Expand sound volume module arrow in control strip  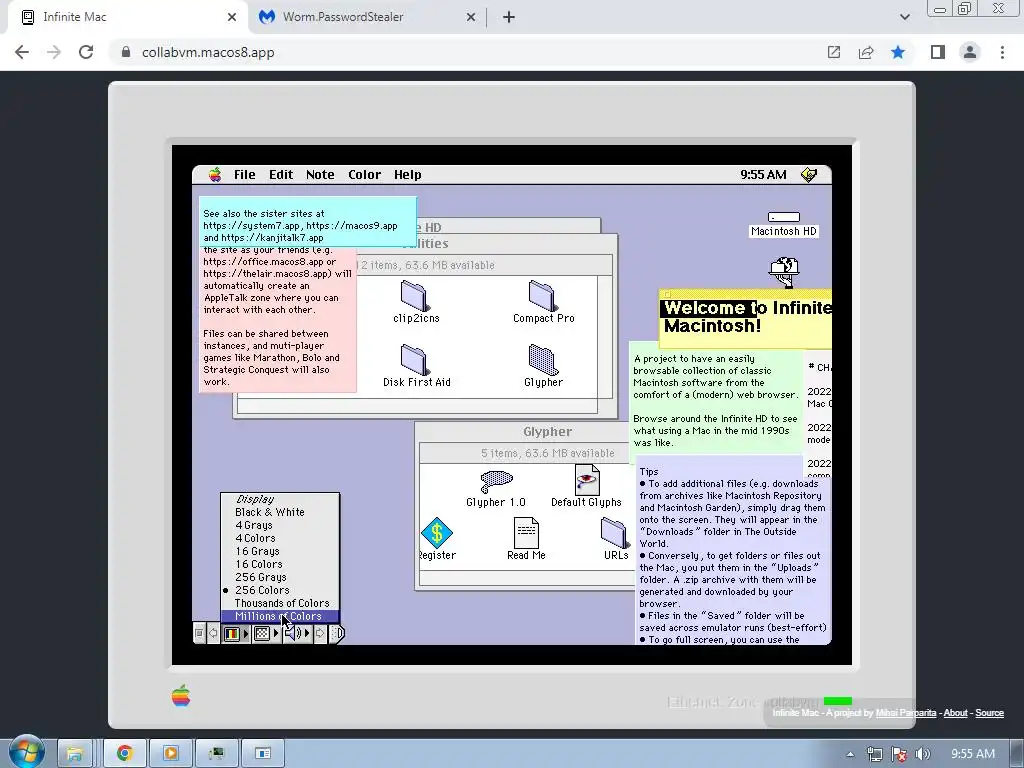coord(307,633)
